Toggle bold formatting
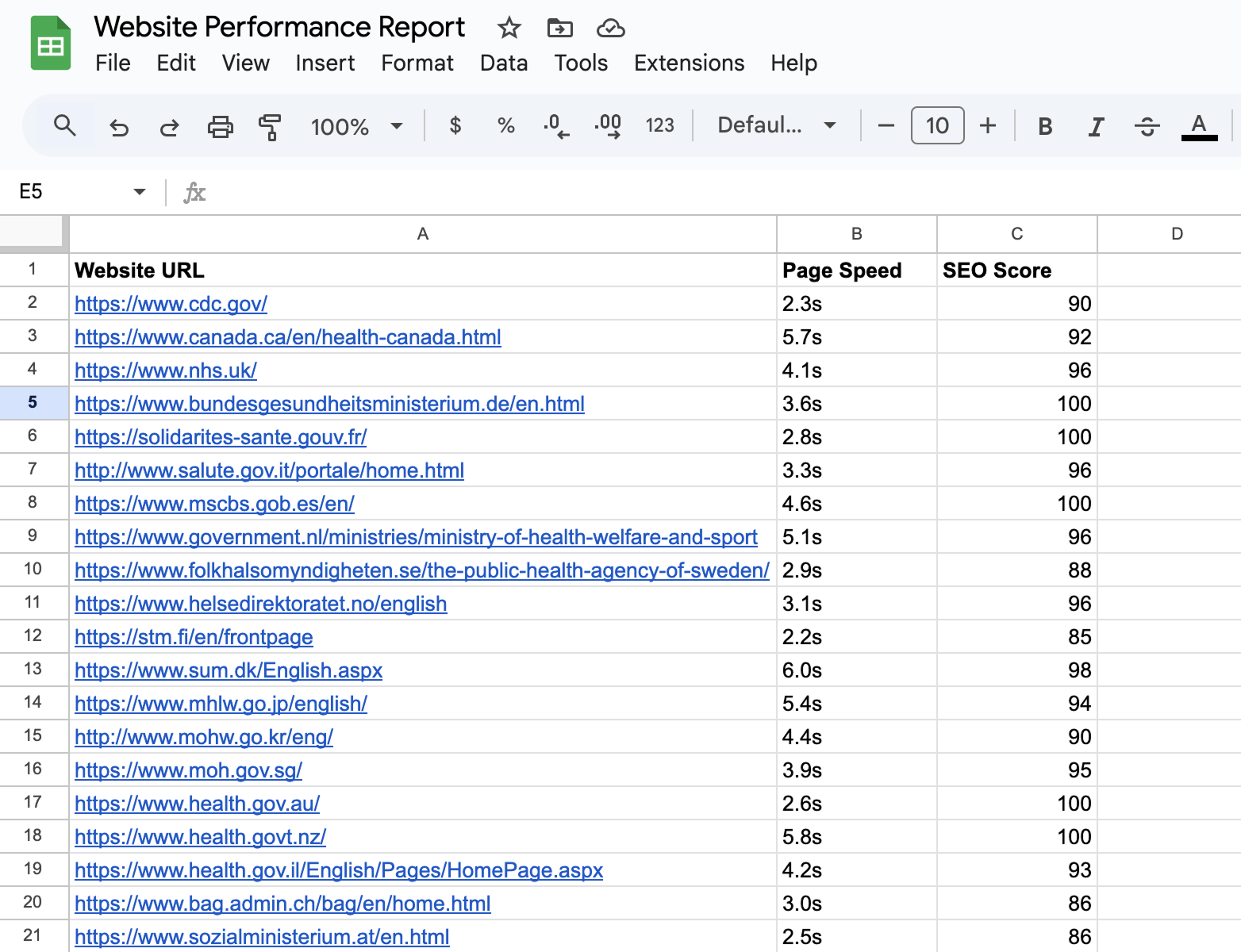Image resolution: width=1241 pixels, height=952 pixels. [1045, 125]
